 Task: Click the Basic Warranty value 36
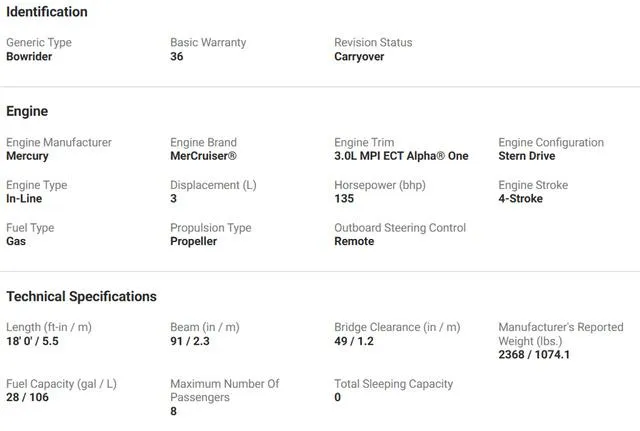coord(177,57)
